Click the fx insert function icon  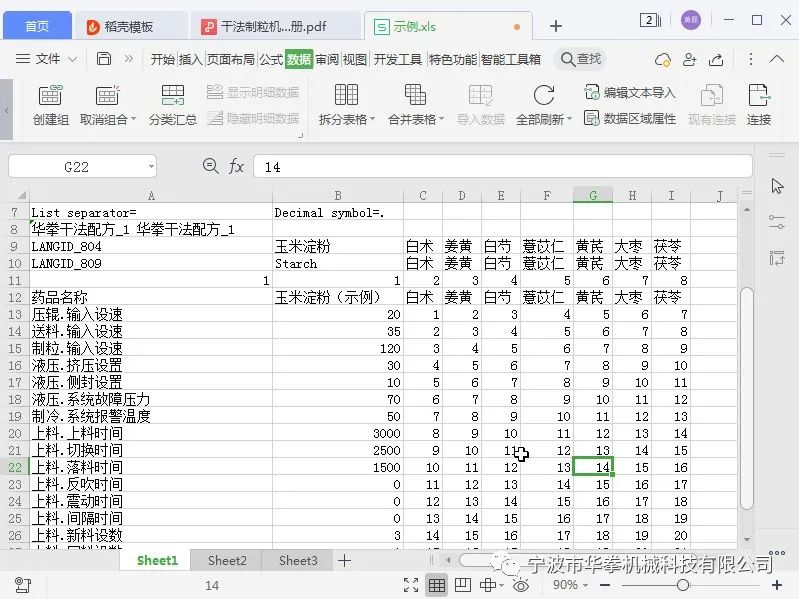click(x=236, y=167)
